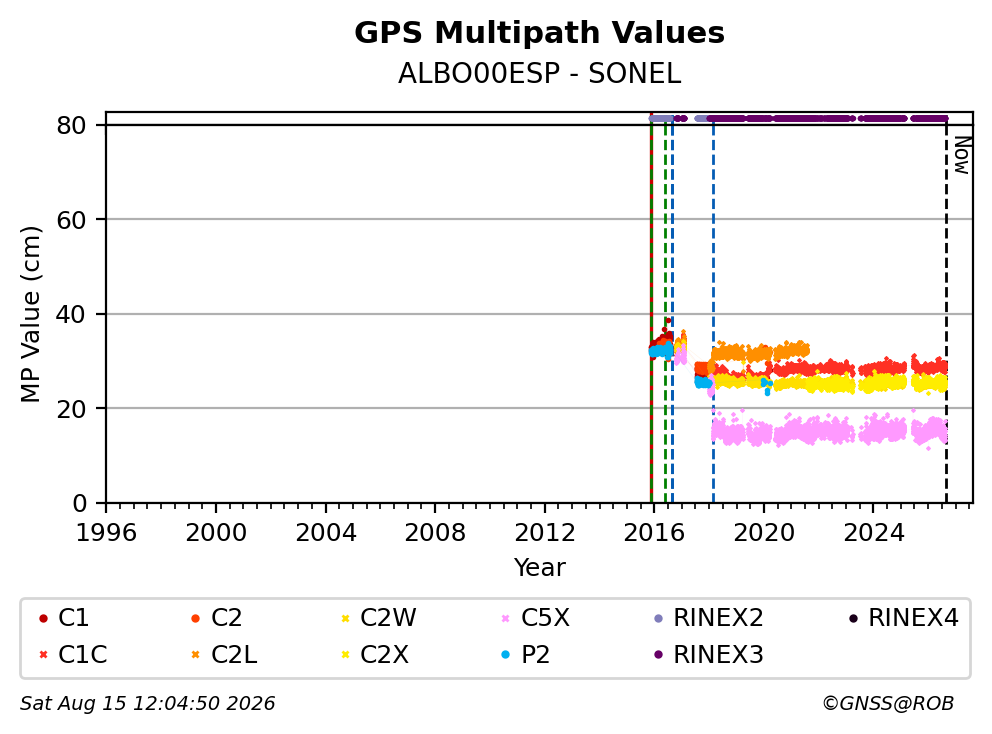Click the ©GNSS@ROB copyright text
The height and width of the screenshot is (734, 992).
click(x=888, y=704)
